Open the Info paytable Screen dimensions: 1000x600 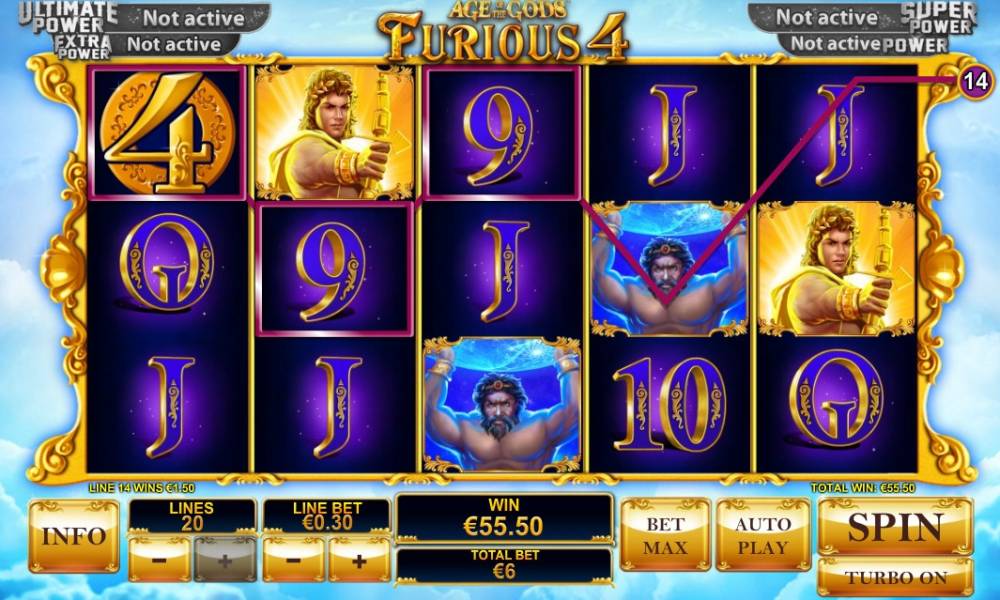pyautogui.click(x=74, y=536)
